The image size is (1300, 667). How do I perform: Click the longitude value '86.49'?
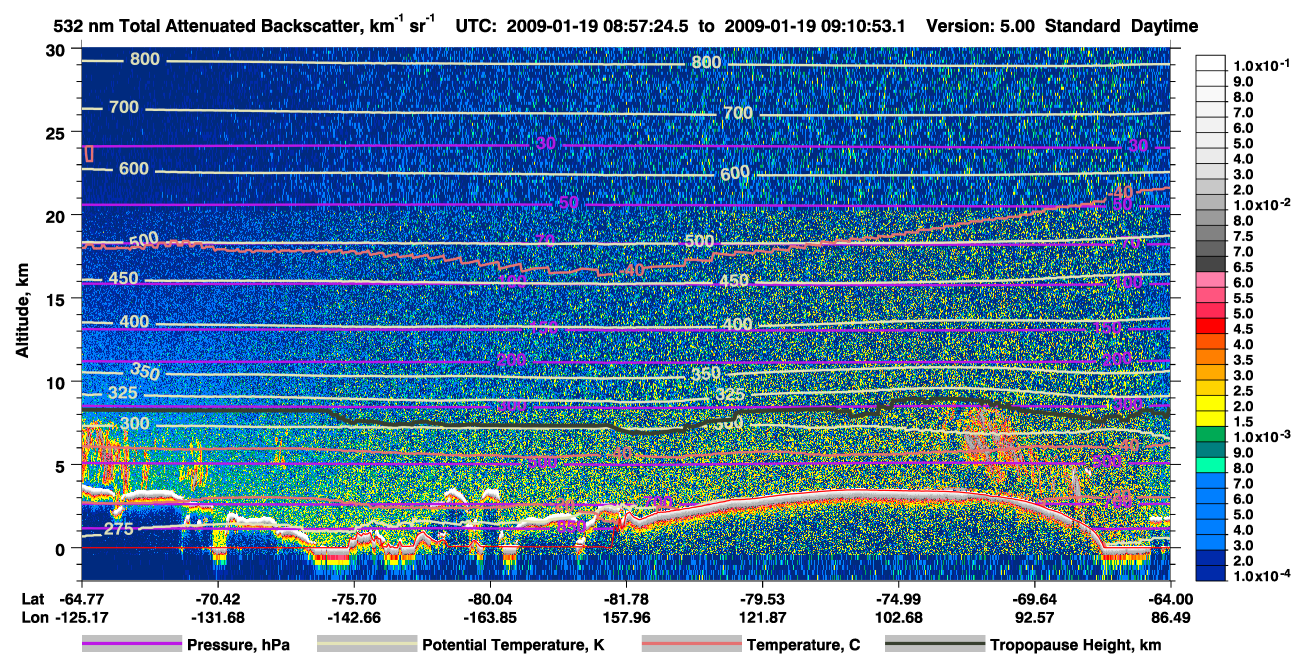click(x=1171, y=616)
